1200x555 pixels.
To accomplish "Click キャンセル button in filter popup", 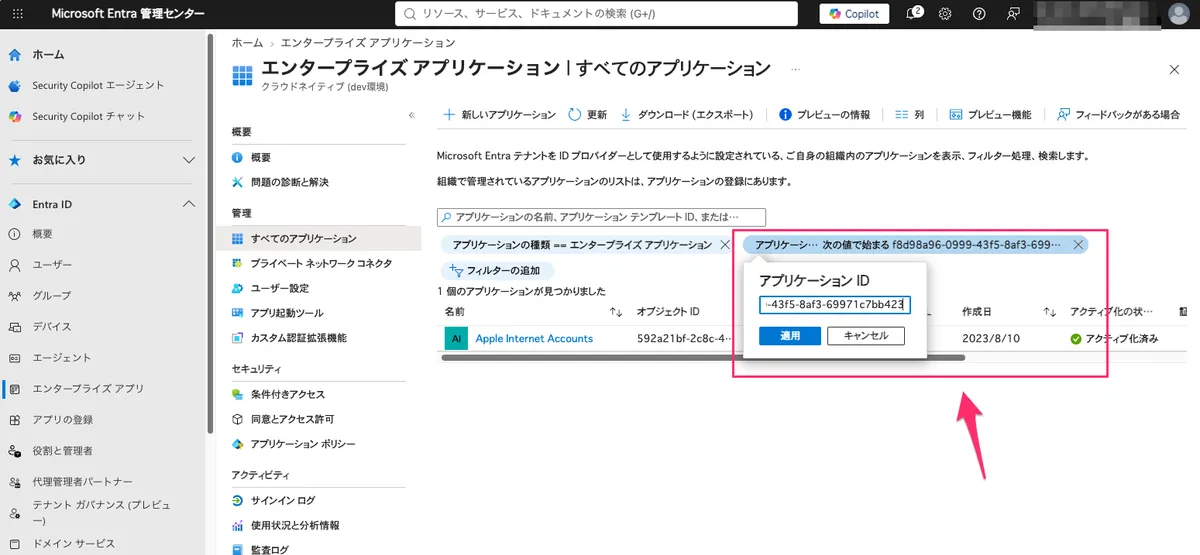I will click(x=866, y=336).
